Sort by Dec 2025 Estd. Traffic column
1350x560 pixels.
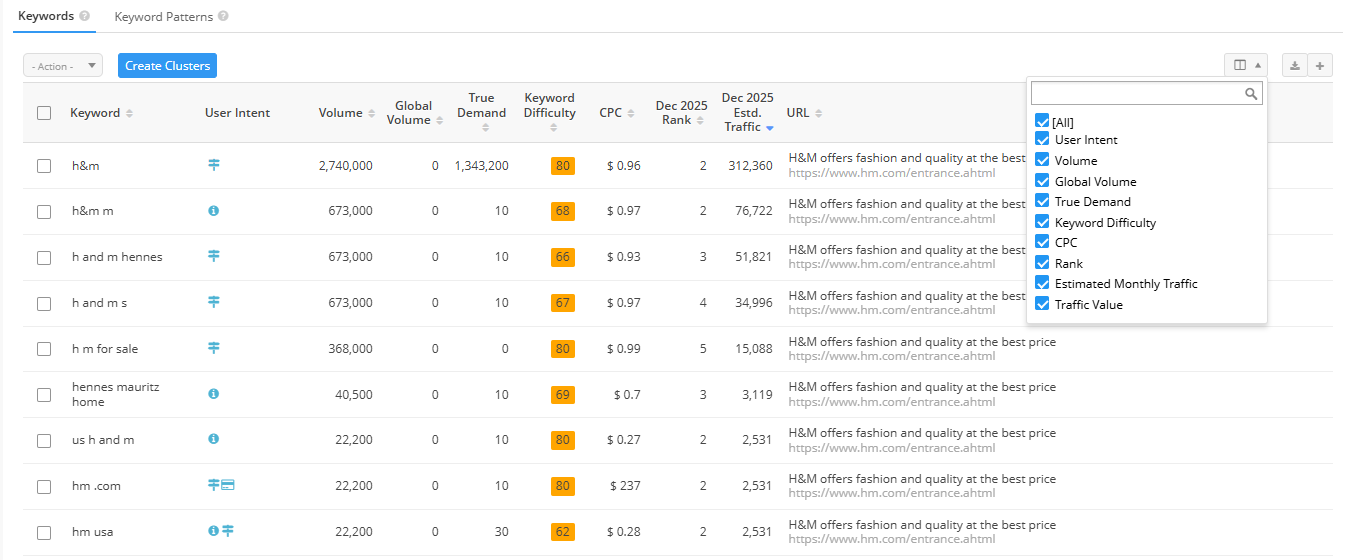[x=747, y=113]
